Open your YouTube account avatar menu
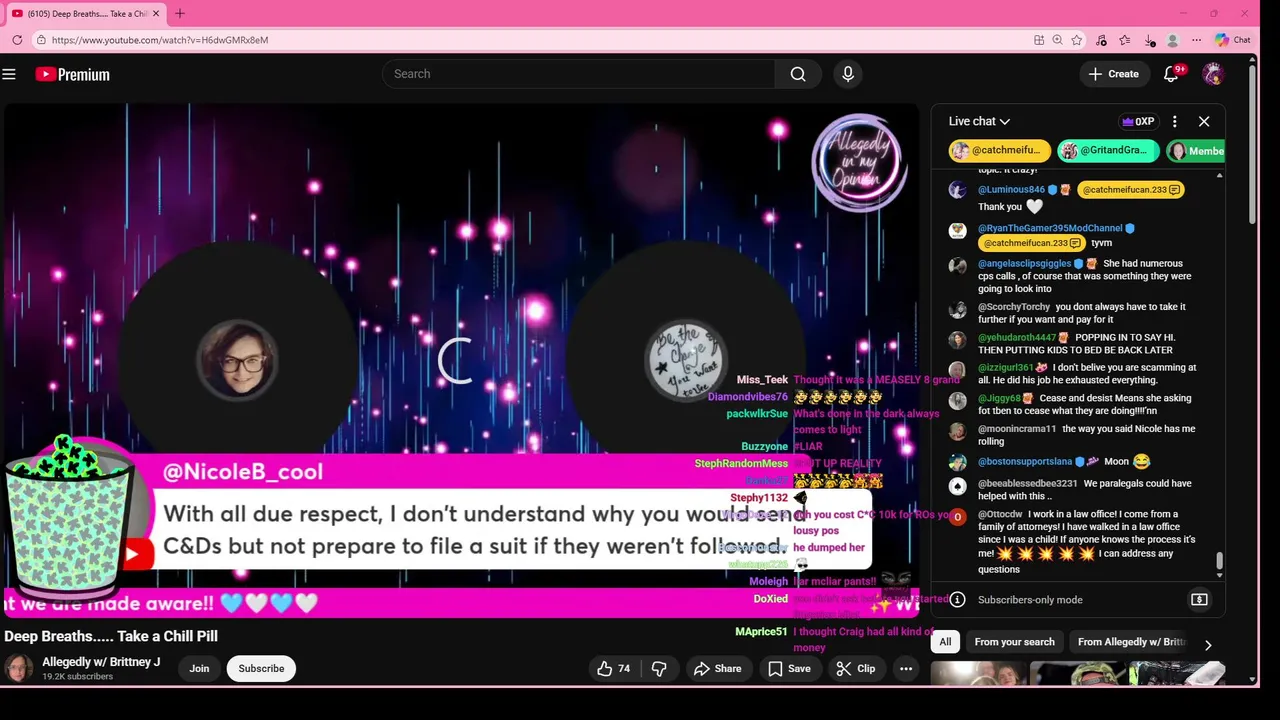Viewport: 1280px width, 720px height. pyautogui.click(x=1213, y=74)
